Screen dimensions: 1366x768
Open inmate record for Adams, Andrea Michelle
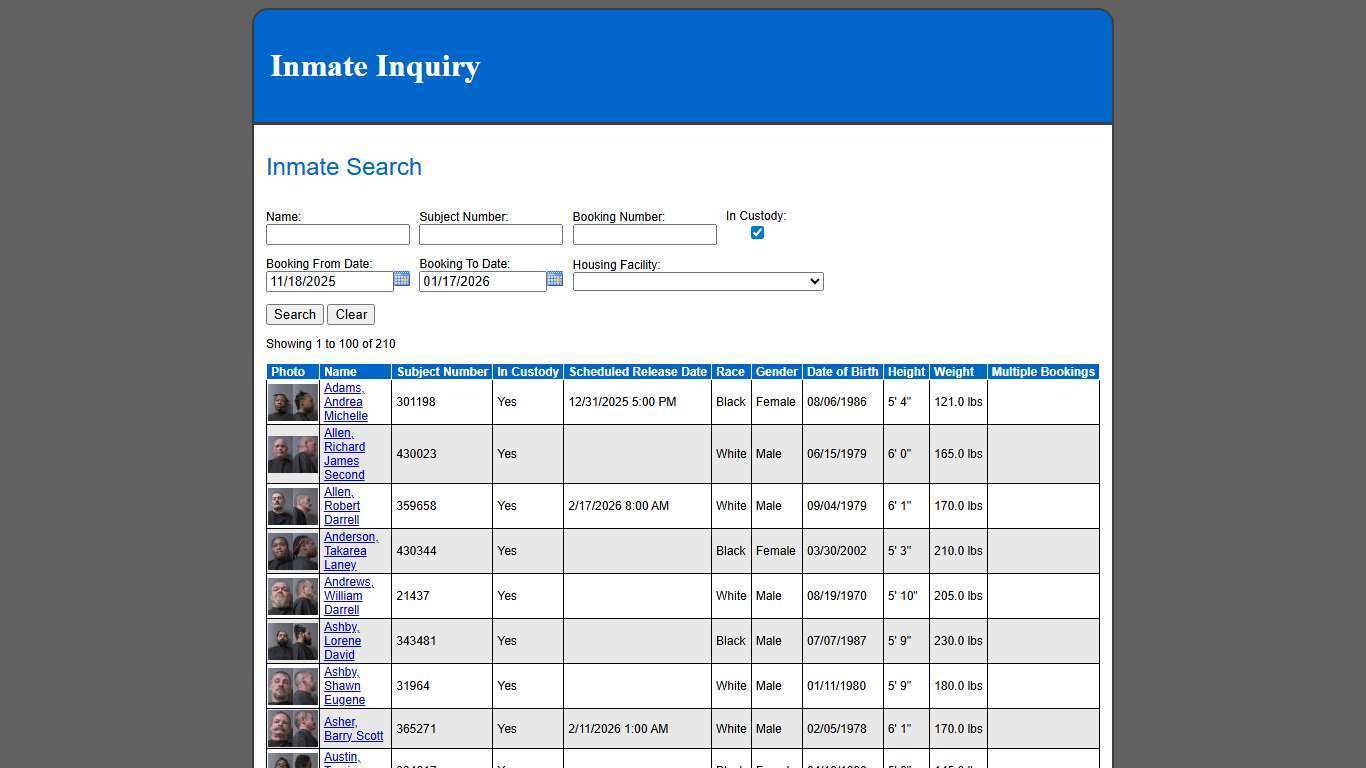pos(345,401)
